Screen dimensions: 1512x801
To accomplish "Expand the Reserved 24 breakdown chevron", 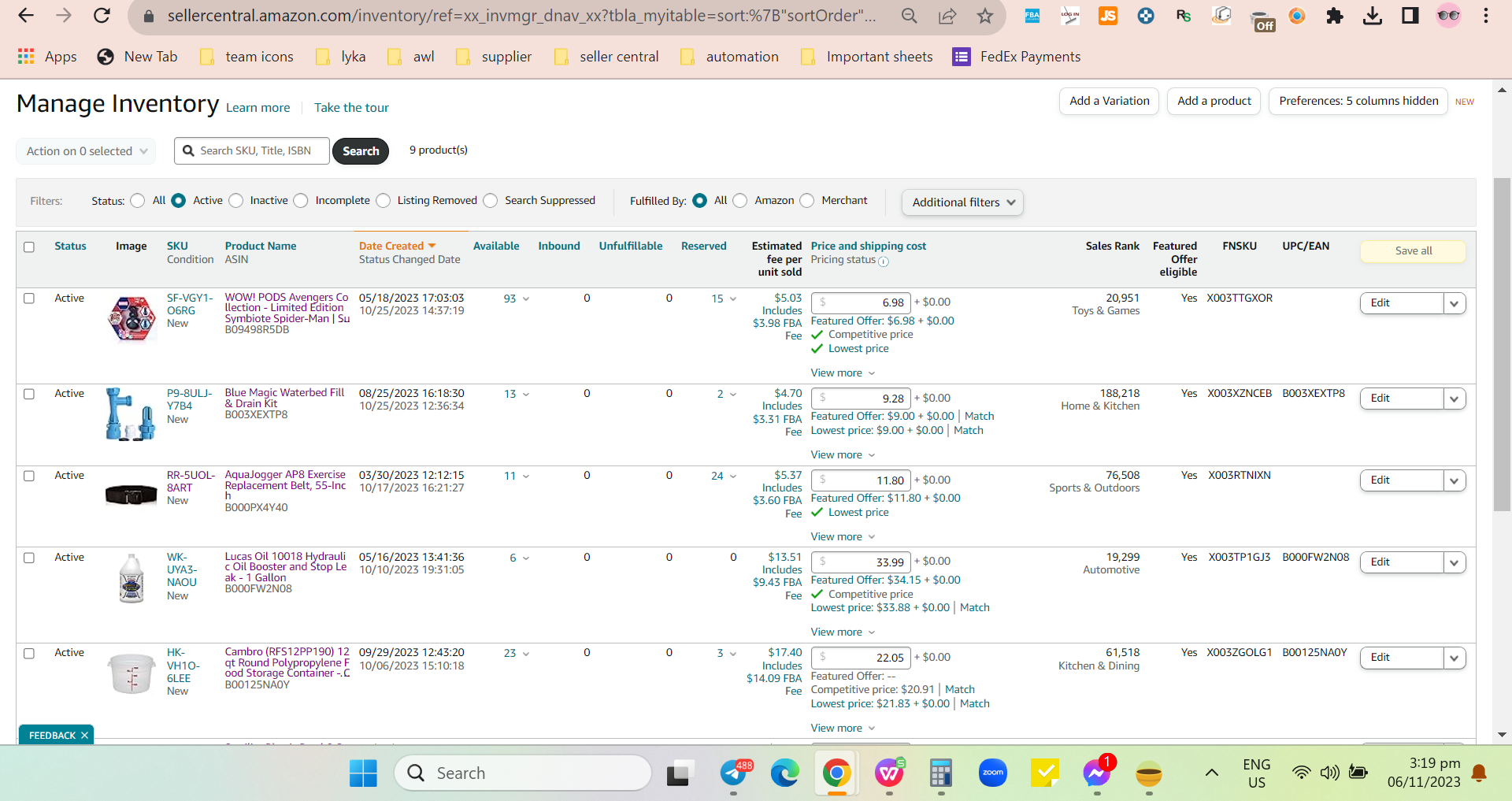I will (733, 477).
